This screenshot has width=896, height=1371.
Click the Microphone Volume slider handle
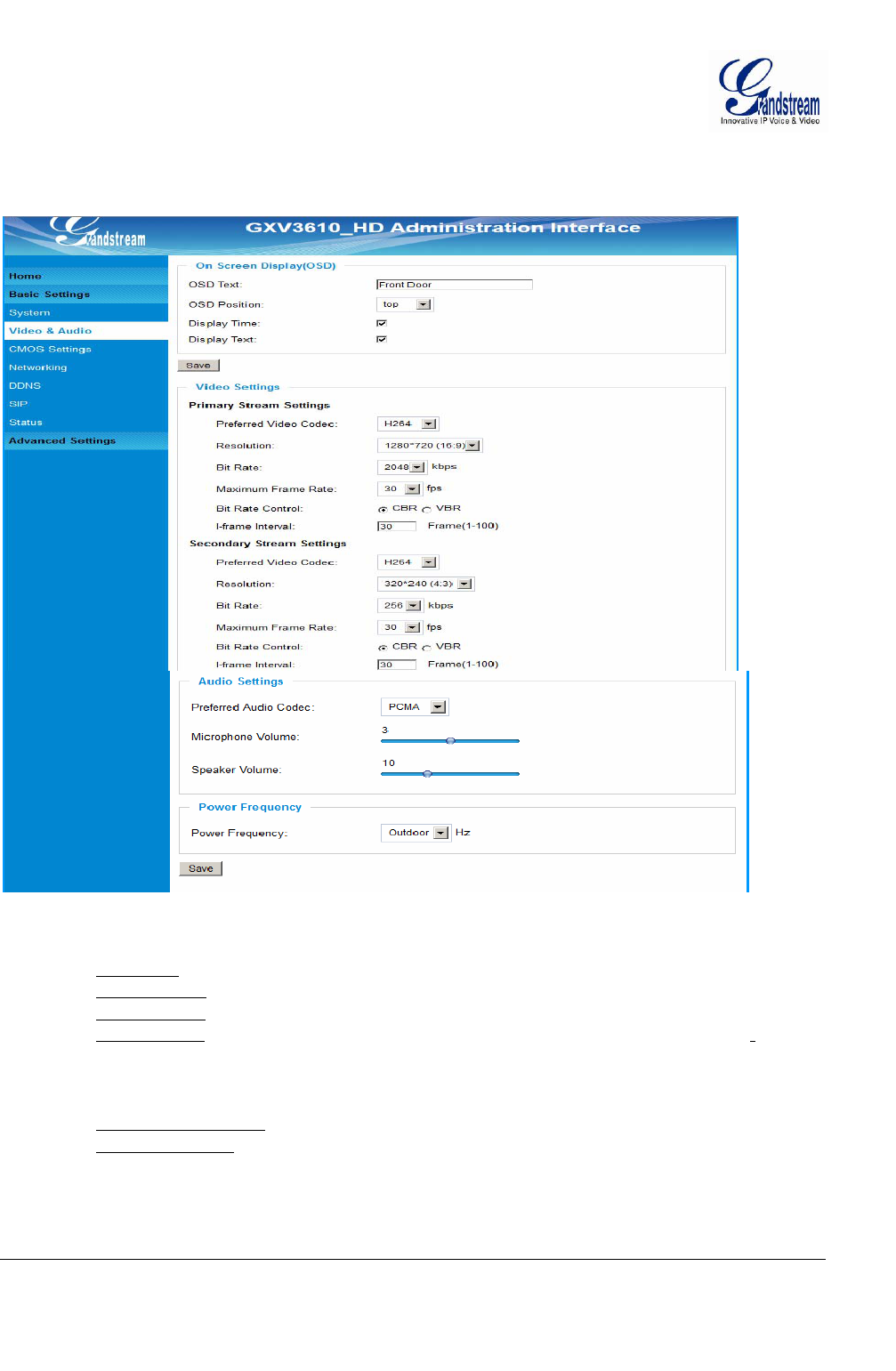pyautogui.click(x=451, y=740)
